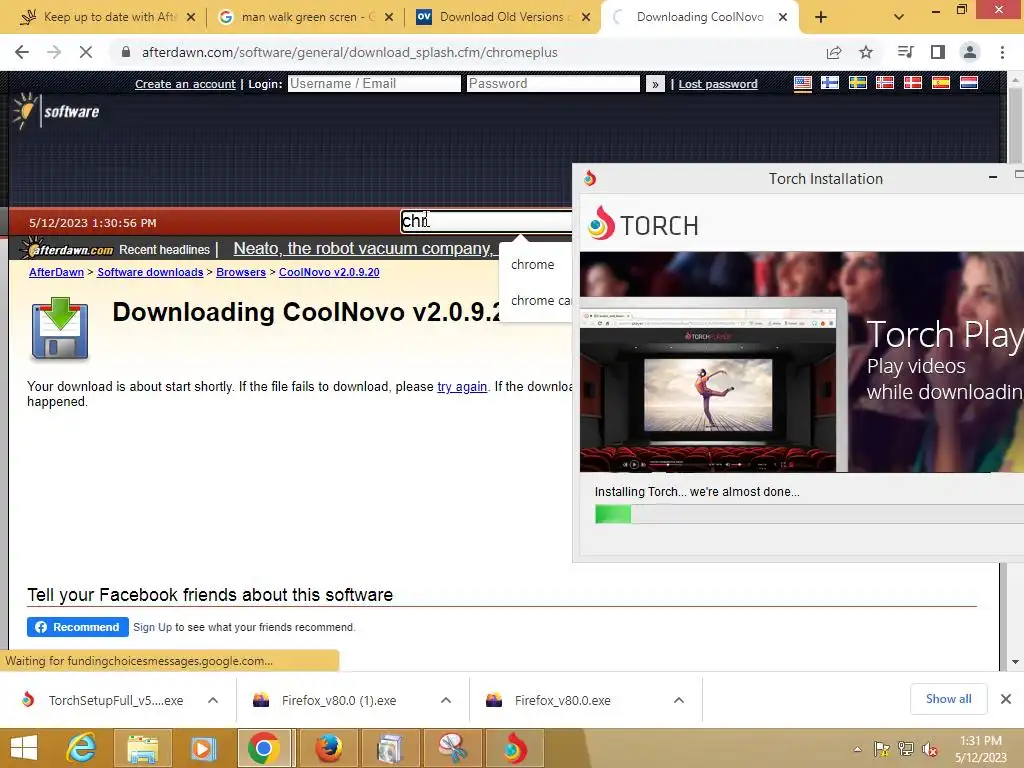Select the Swedish flag language icon
Viewport: 1024px width, 768px height.
pyautogui.click(x=857, y=83)
